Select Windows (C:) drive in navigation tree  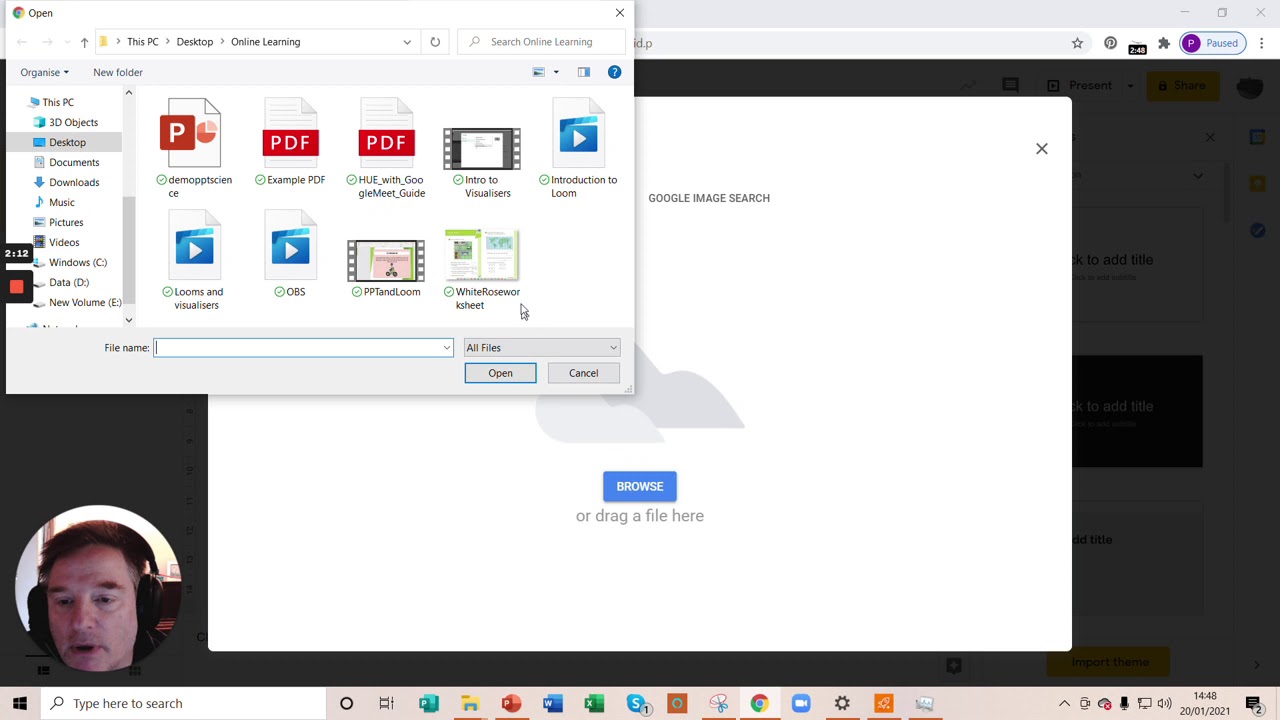78,262
